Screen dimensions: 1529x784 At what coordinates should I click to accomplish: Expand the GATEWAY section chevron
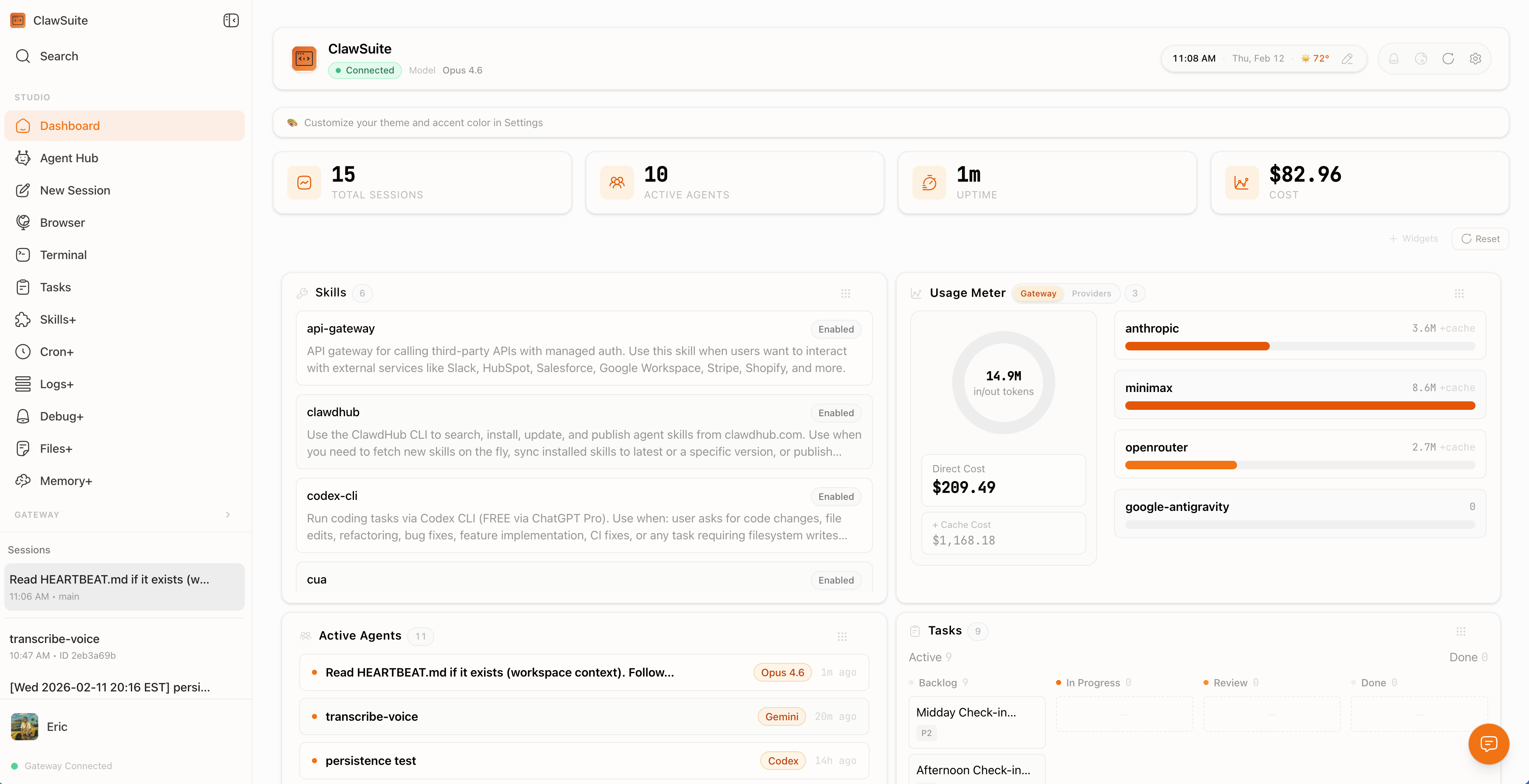tap(228, 515)
